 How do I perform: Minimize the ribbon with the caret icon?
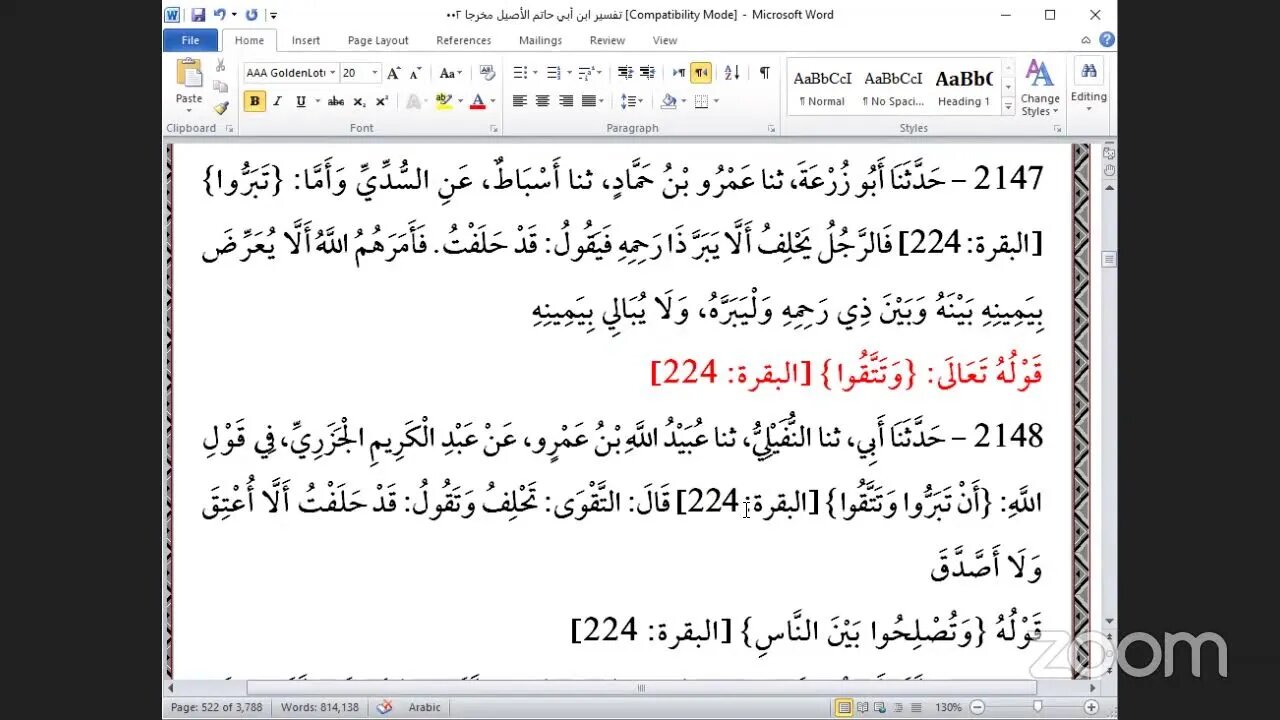1086,40
